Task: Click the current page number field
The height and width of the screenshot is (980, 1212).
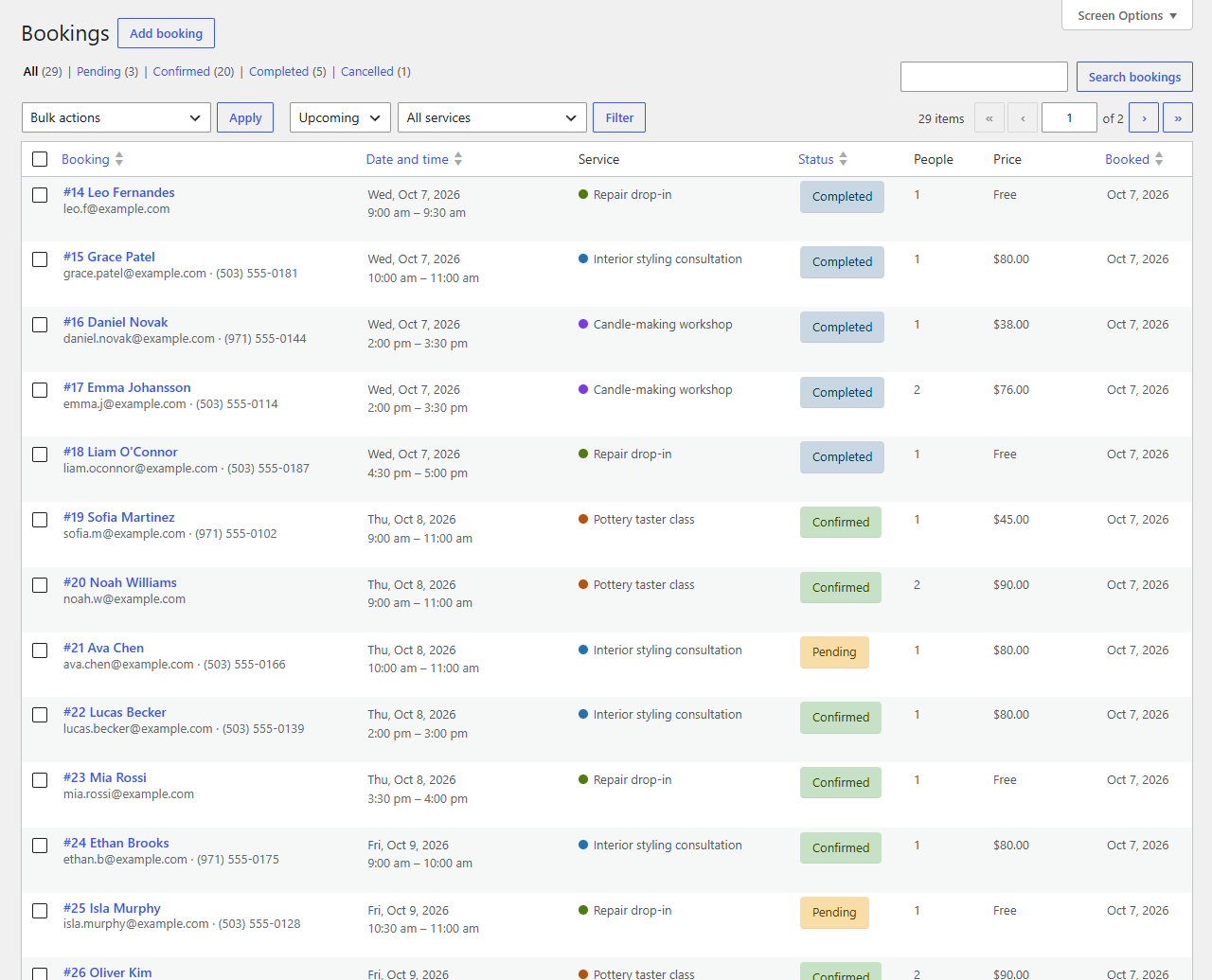Action: [x=1069, y=117]
